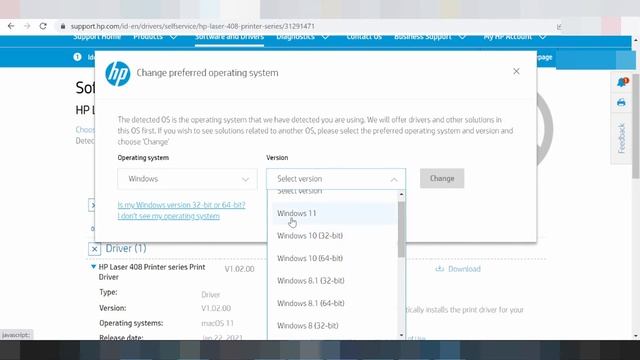
Task: Collapse the Select version dropdown
Action: [336, 179]
